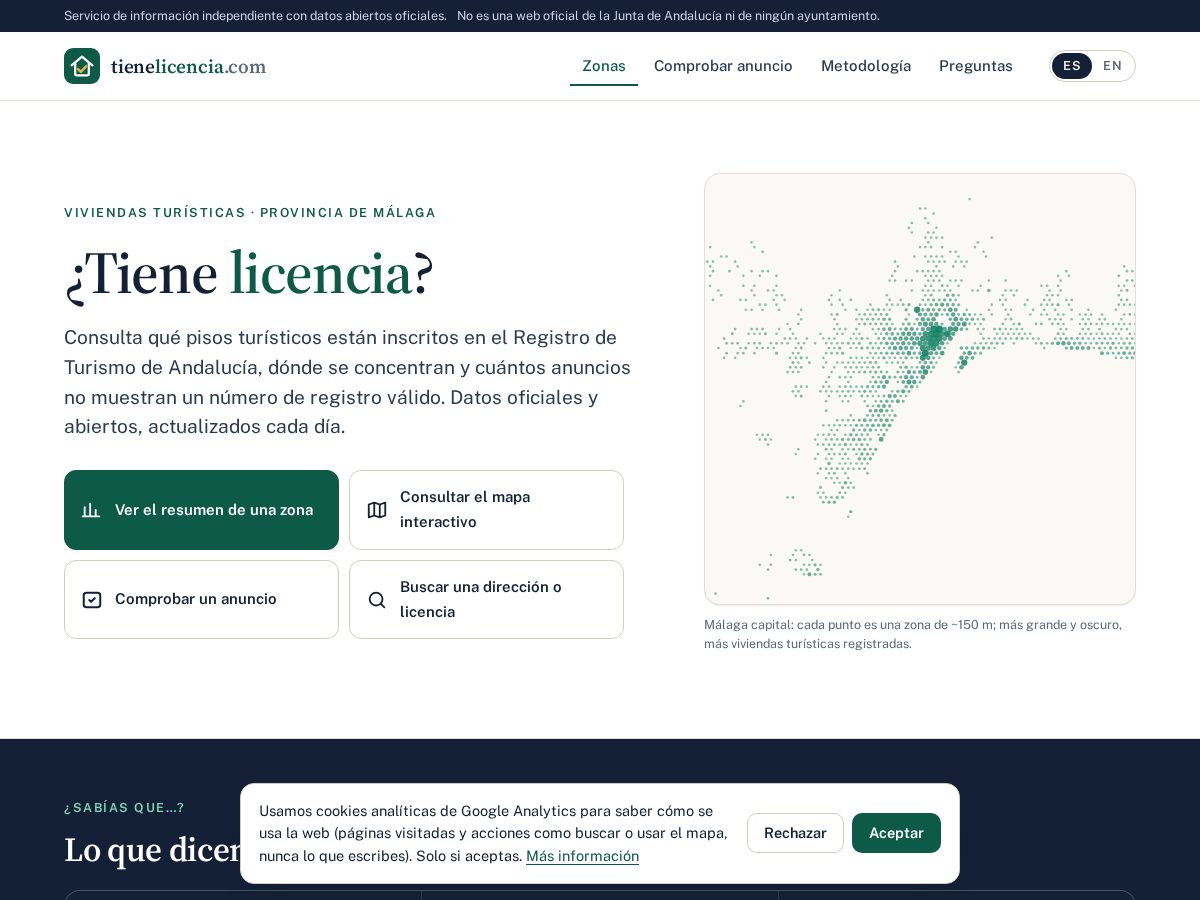Reject analytics cookies with Rechazar
The image size is (1200, 900).
pyautogui.click(x=795, y=833)
